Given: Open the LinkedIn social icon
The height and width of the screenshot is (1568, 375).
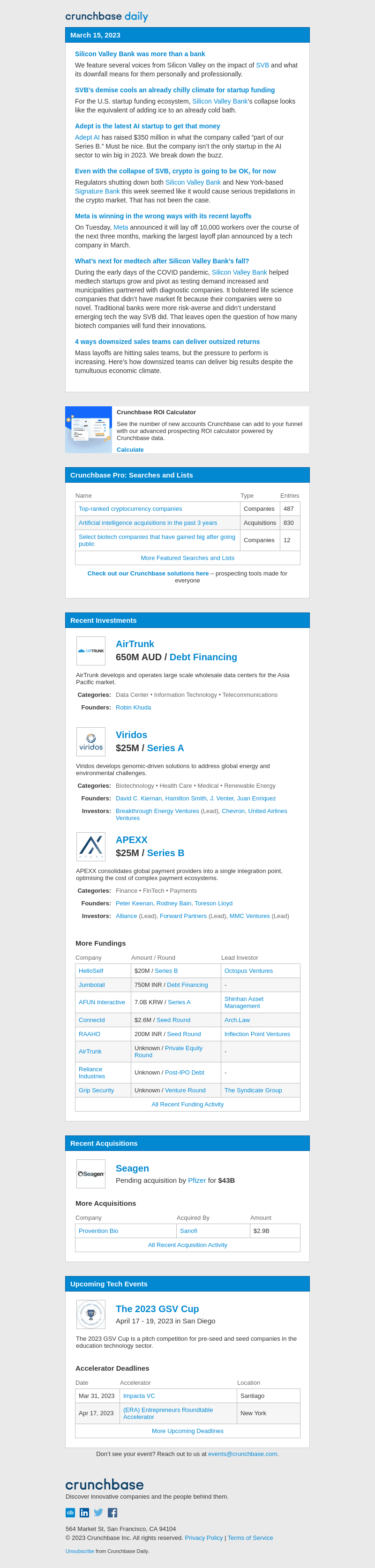Looking at the screenshot, I should (x=84, y=1512).
